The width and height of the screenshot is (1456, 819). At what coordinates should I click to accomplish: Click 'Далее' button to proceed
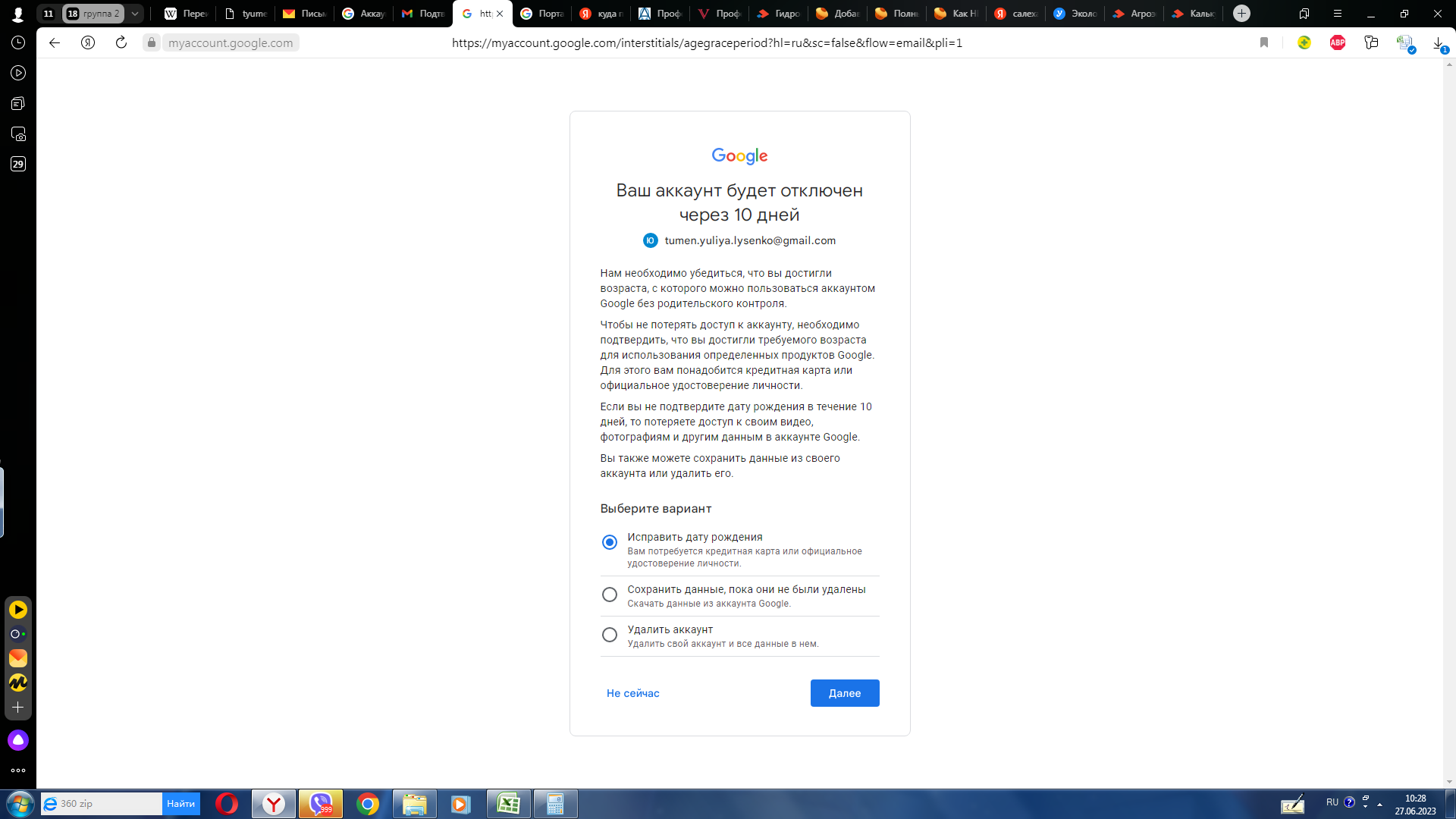[x=844, y=692]
